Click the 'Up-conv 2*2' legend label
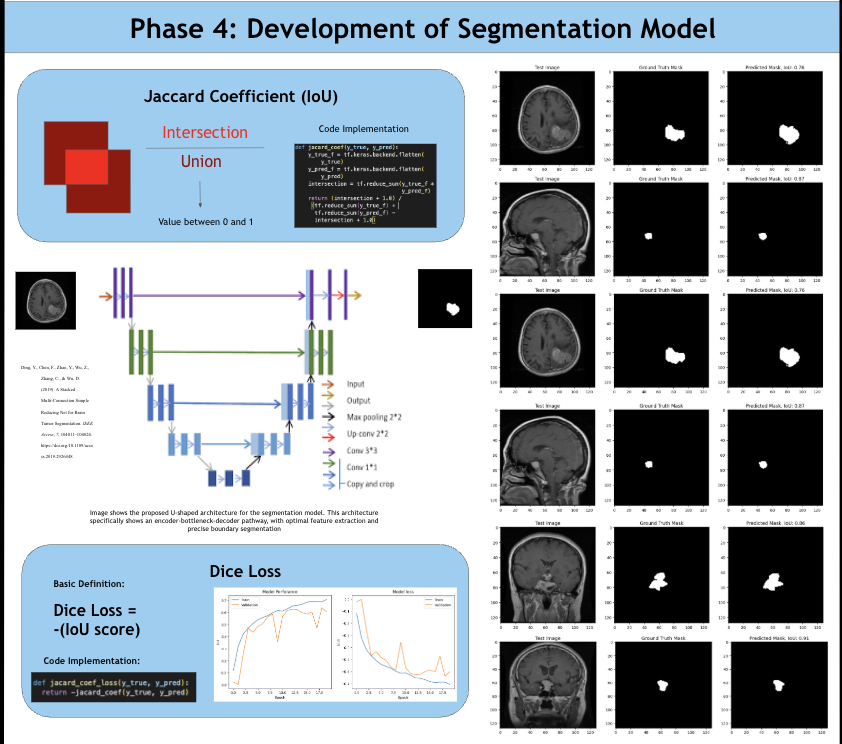This screenshot has width=842, height=744. [x=367, y=434]
